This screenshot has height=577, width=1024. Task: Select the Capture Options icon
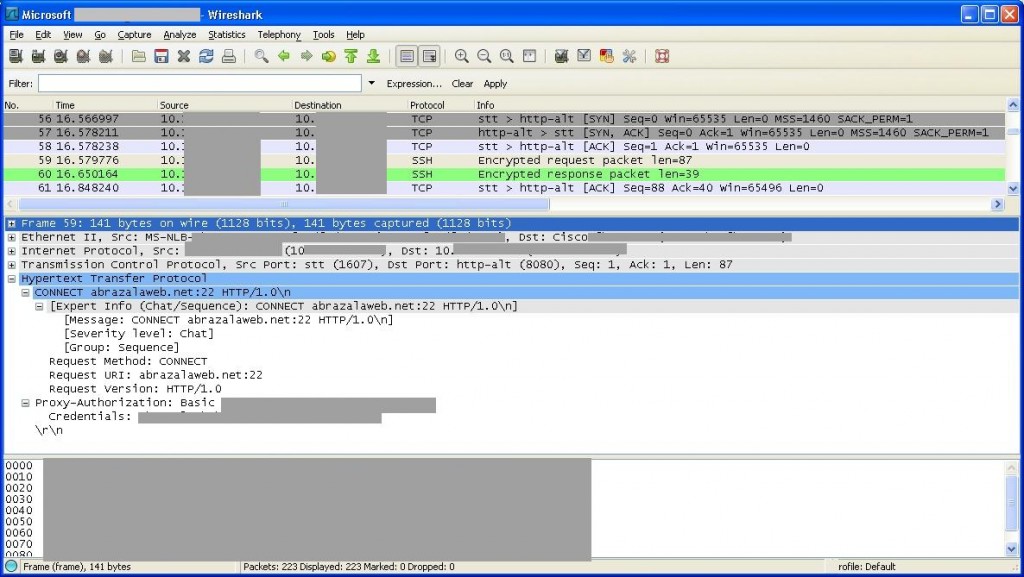tap(38, 56)
